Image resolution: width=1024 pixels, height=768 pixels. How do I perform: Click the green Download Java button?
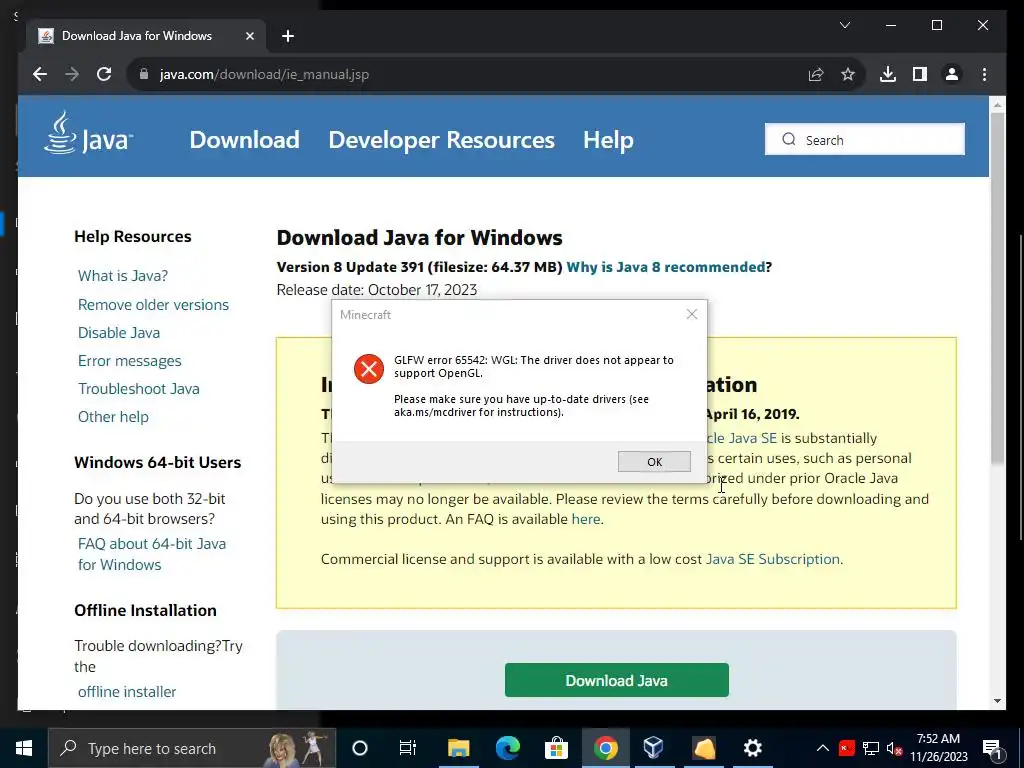click(x=616, y=680)
